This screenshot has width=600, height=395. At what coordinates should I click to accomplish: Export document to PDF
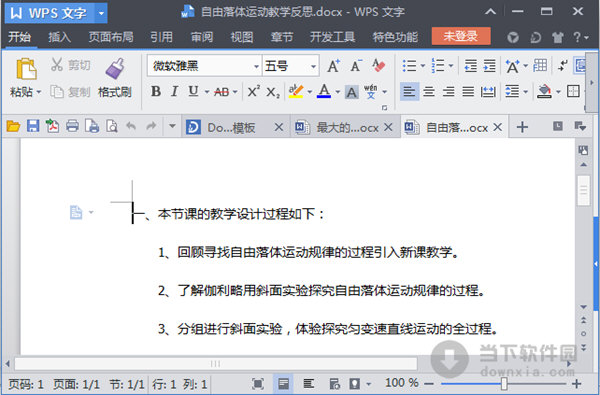tap(52, 126)
